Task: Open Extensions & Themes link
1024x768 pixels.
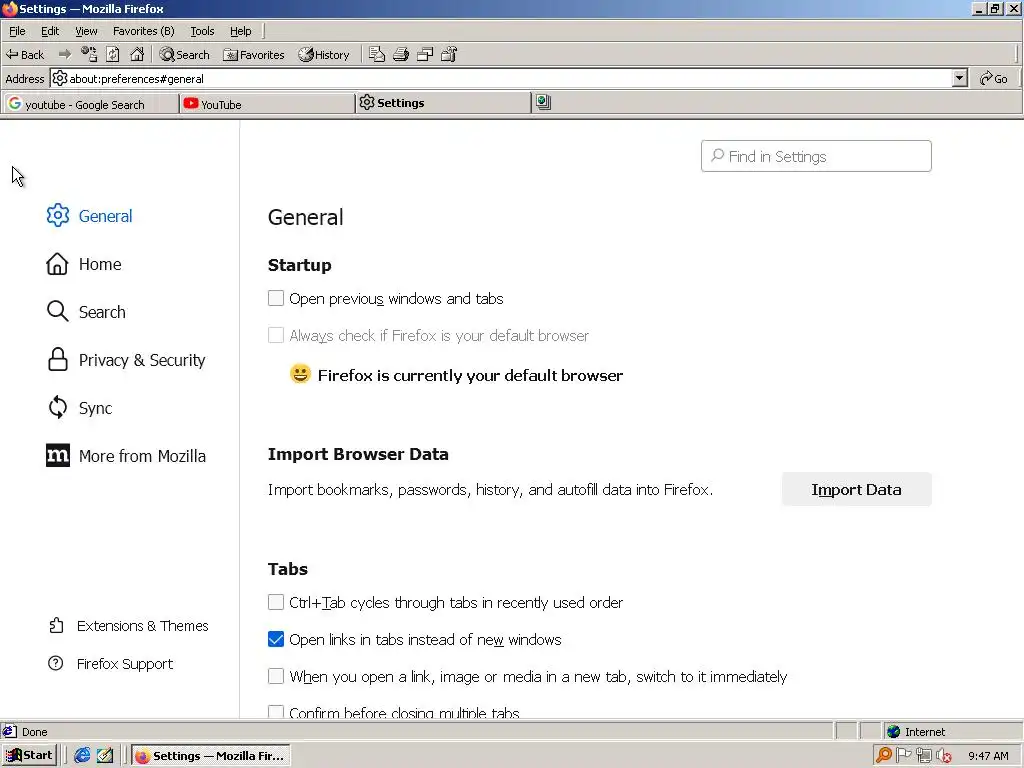Action: pyautogui.click(x=129, y=626)
